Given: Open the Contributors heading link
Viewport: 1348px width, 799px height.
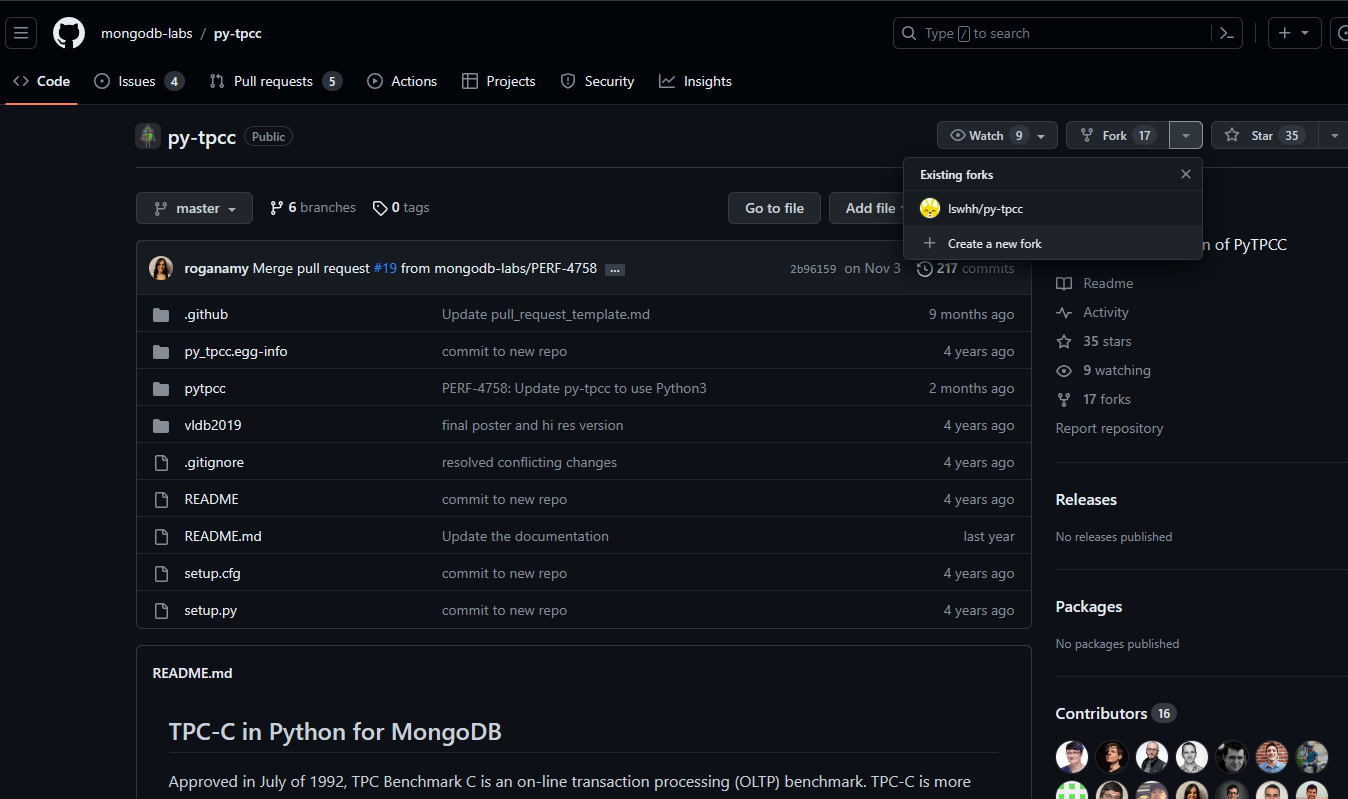Looking at the screenshot, I should point(1116,713).
